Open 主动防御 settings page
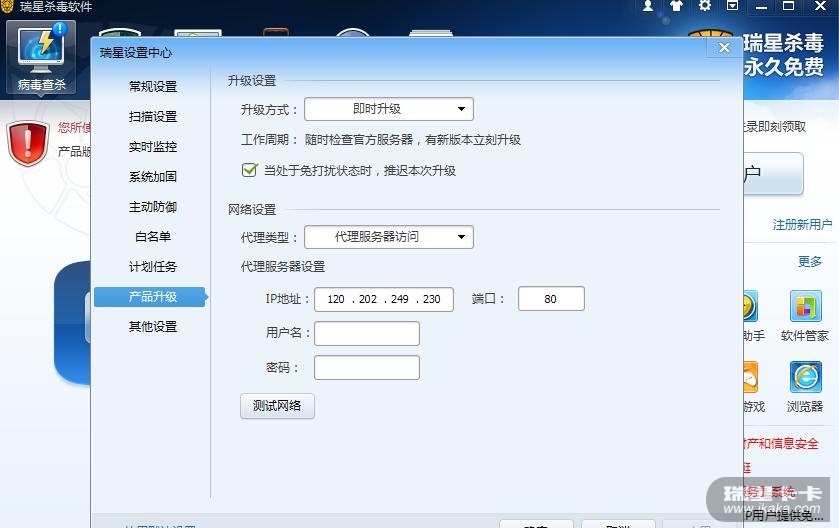The height and width of the screenshot is (528, 839). [x=152, y=206]
